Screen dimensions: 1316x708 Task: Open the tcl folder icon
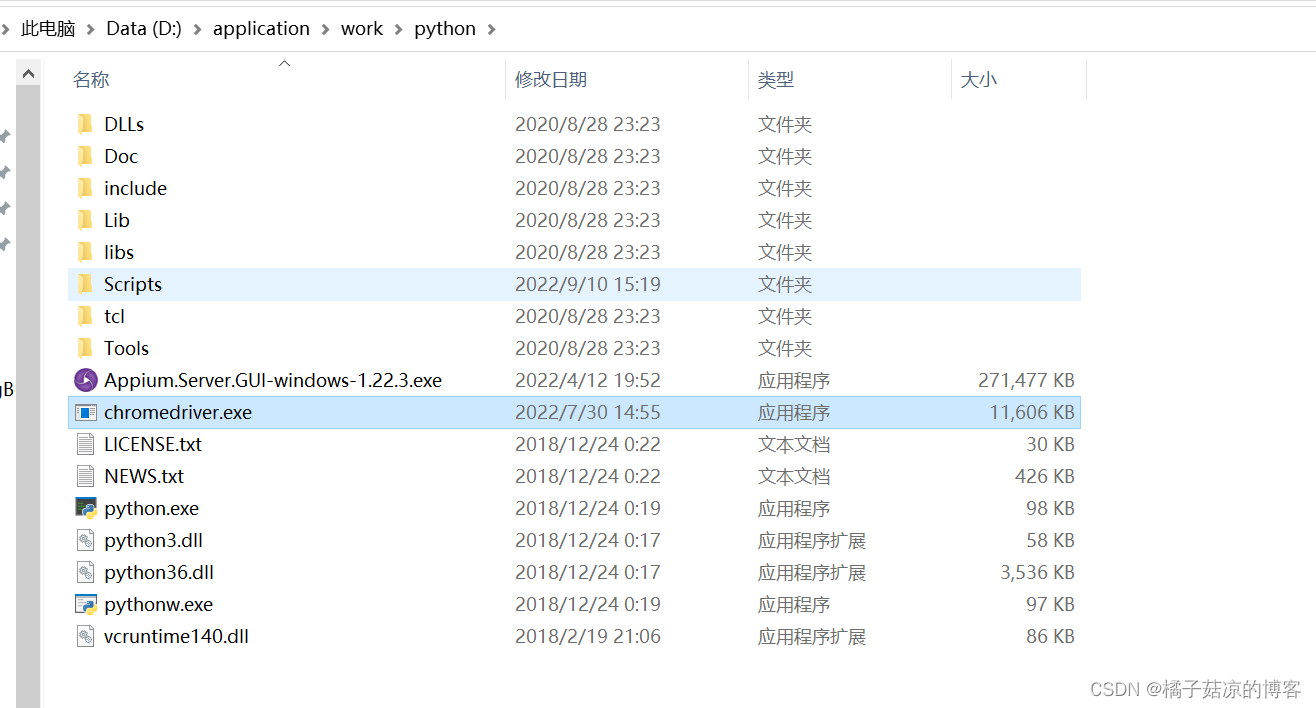click(85, 316)
